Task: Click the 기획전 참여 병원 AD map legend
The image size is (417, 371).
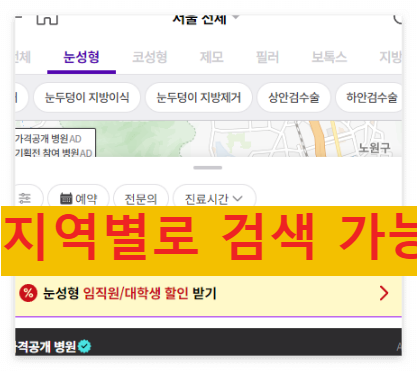Action: tap(54, 153)
